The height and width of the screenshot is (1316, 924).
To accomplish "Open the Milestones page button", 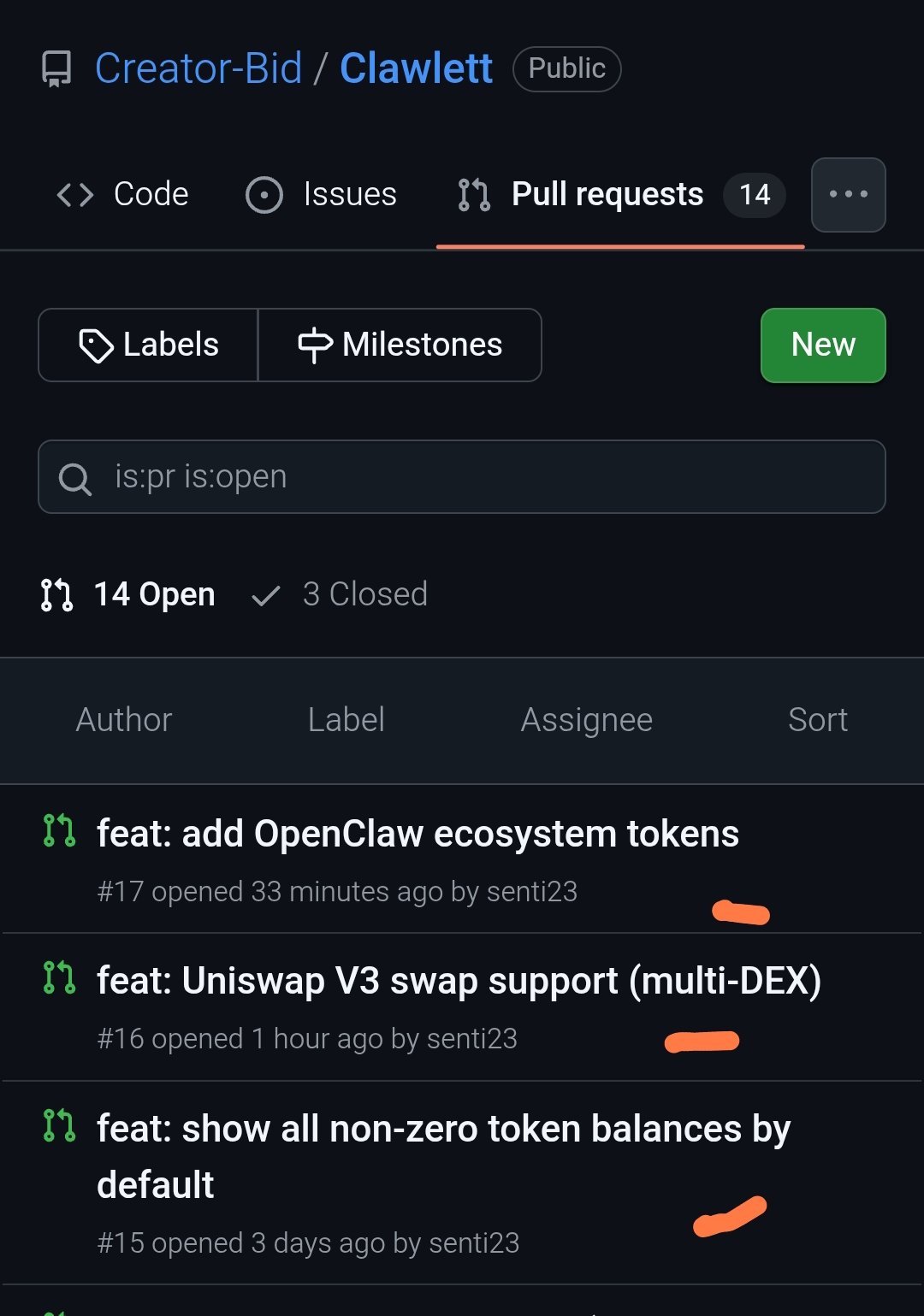I will click(400, 345).
